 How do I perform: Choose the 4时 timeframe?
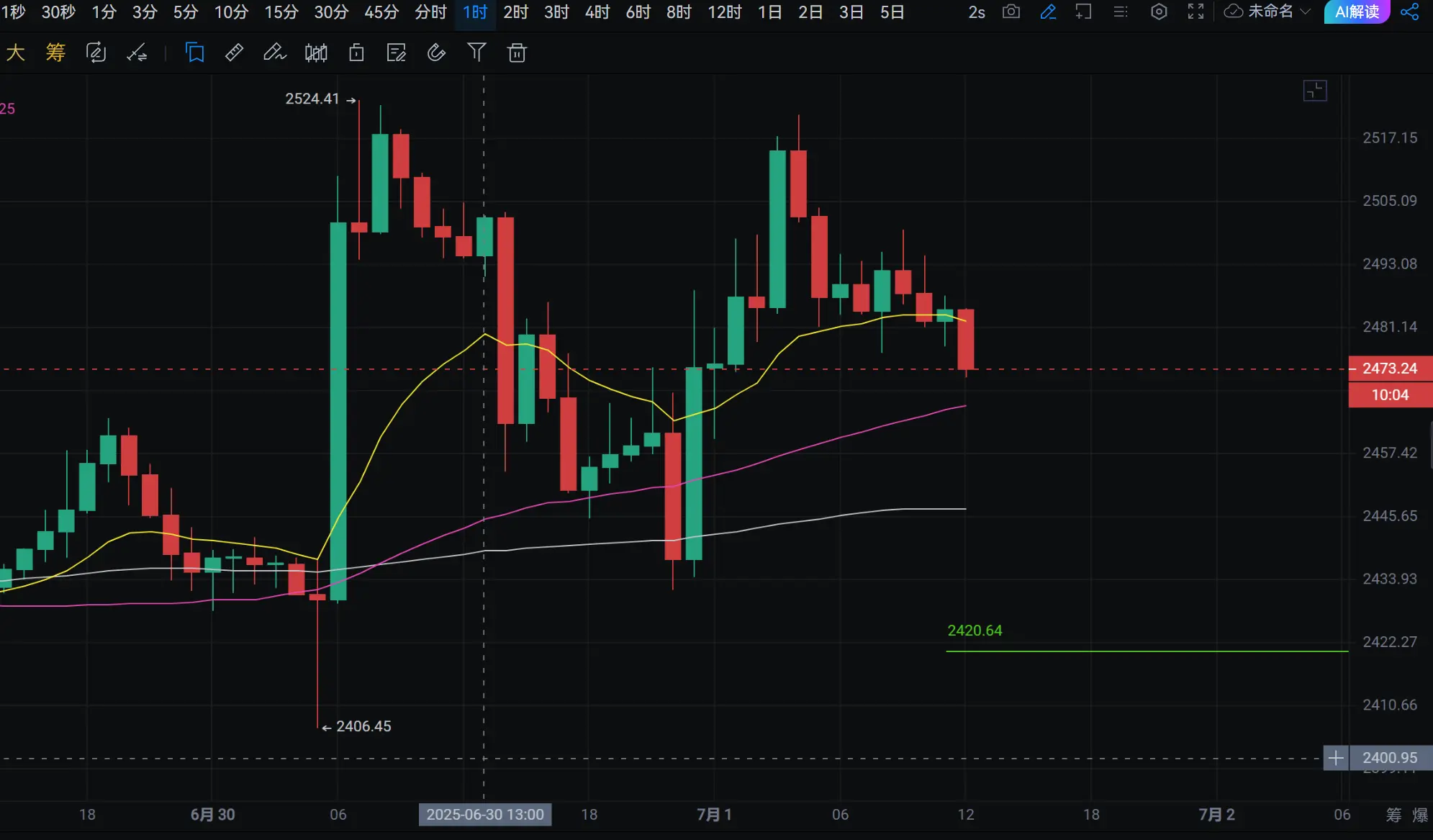click(x=597, y=12)
